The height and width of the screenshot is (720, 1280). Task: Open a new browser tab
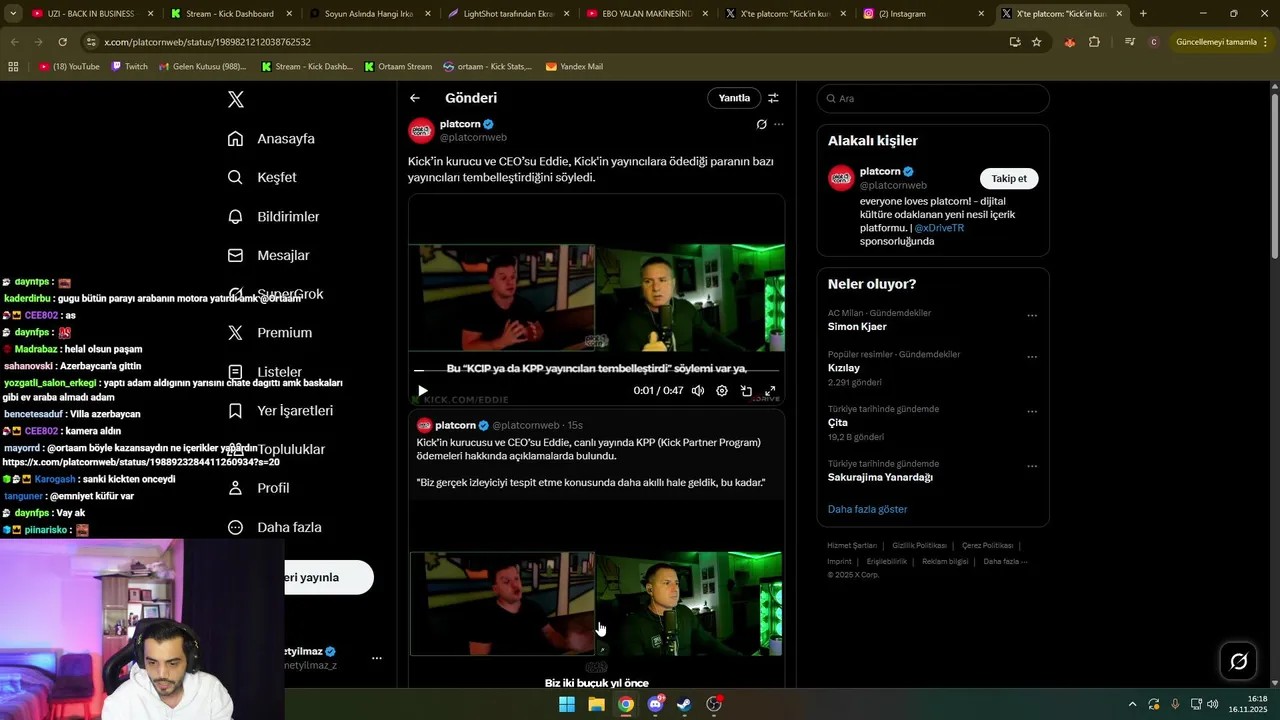pyautogui.click(x=1143, y=14)
